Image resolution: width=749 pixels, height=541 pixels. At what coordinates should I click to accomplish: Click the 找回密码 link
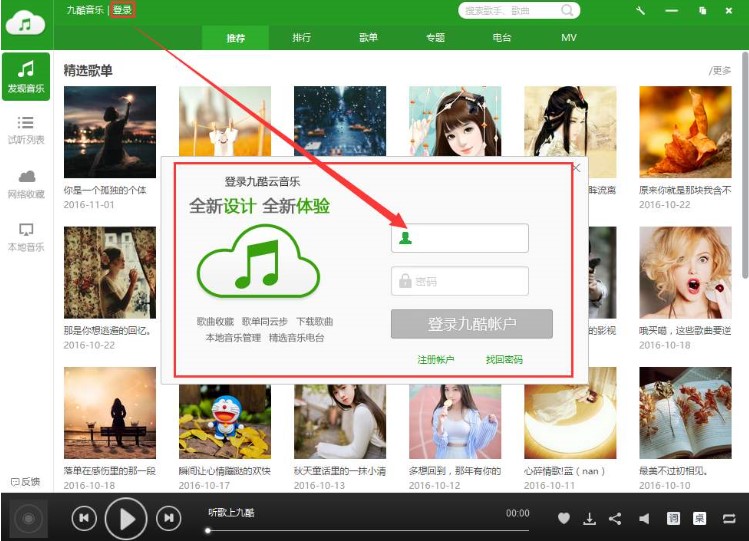504,360
